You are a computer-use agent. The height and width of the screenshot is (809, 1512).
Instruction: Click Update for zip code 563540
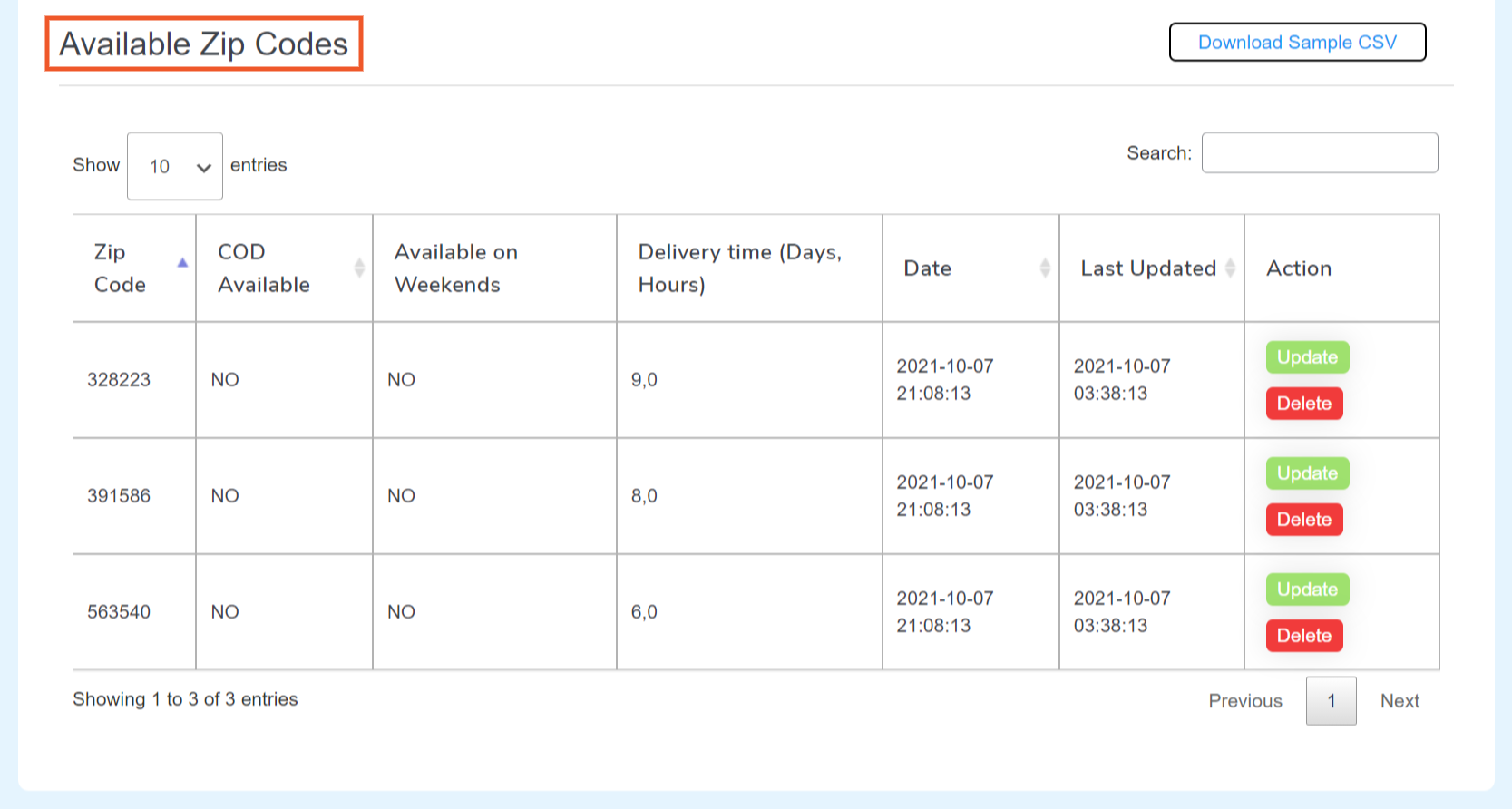[1307, 590]
